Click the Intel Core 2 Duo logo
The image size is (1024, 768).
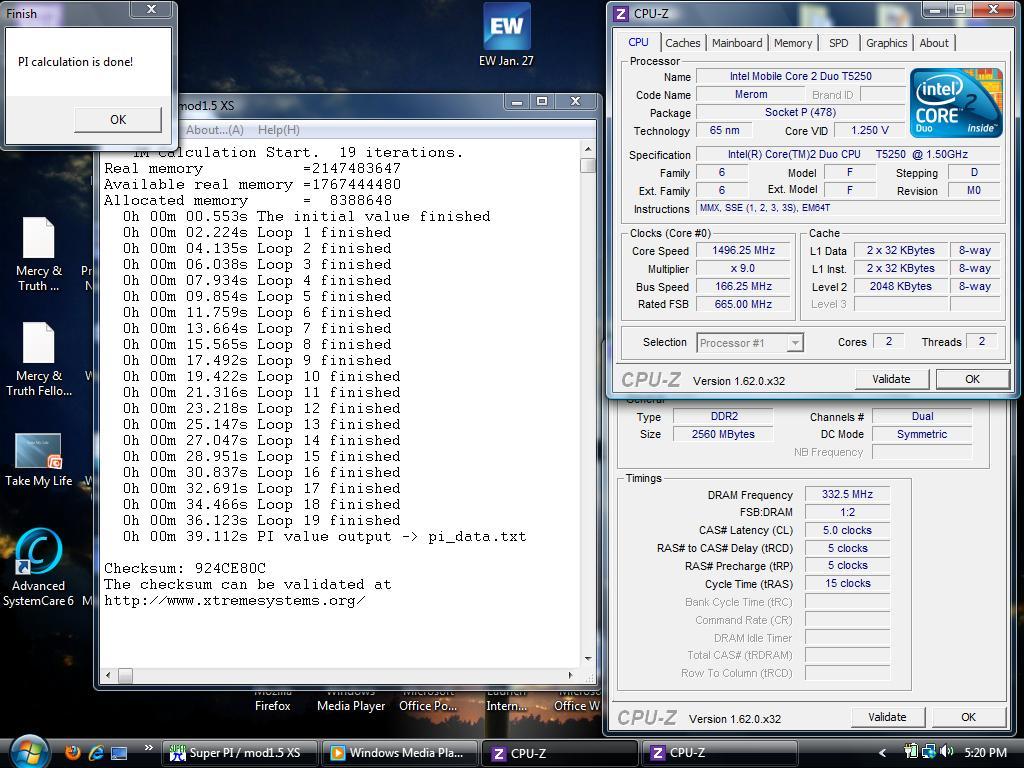pos(955,102)
